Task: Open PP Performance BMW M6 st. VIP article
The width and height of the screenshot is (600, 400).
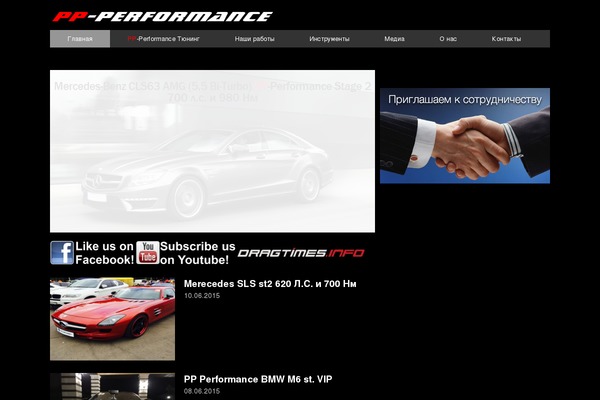Action: [258, 379]
